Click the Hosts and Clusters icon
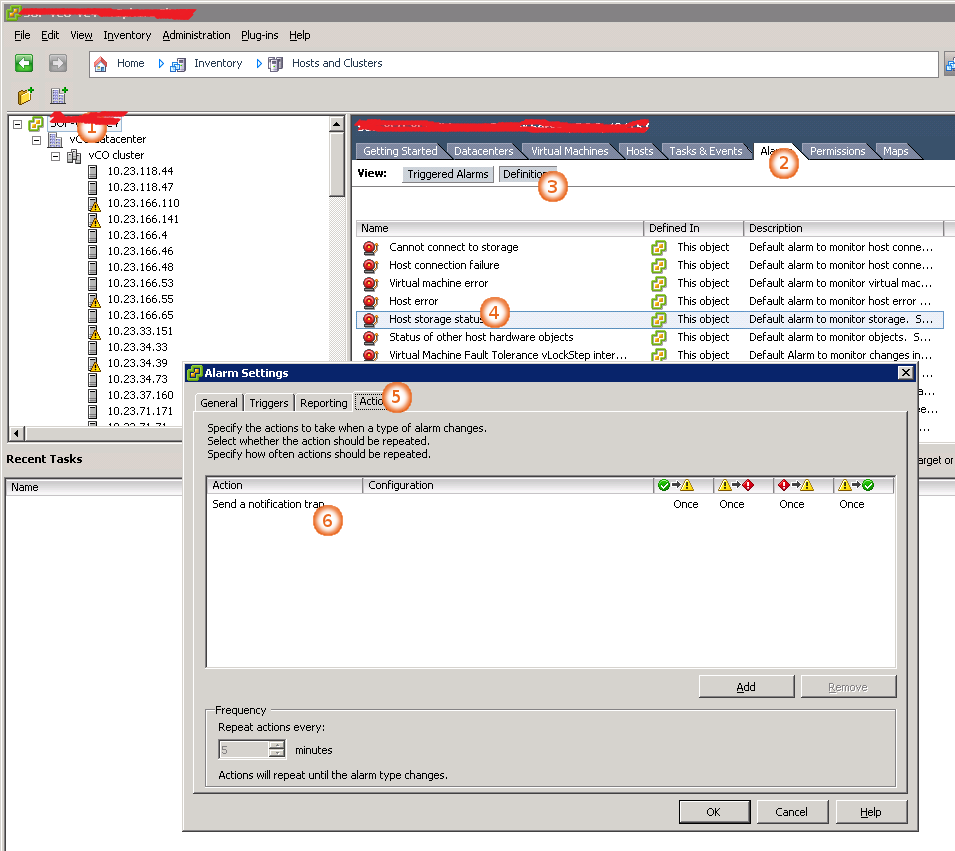 pos(265,63)
